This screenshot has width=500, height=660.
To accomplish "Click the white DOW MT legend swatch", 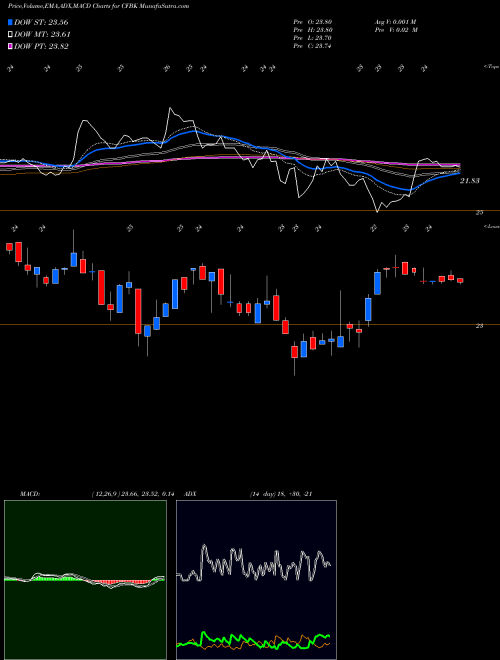I will point(11,35).
